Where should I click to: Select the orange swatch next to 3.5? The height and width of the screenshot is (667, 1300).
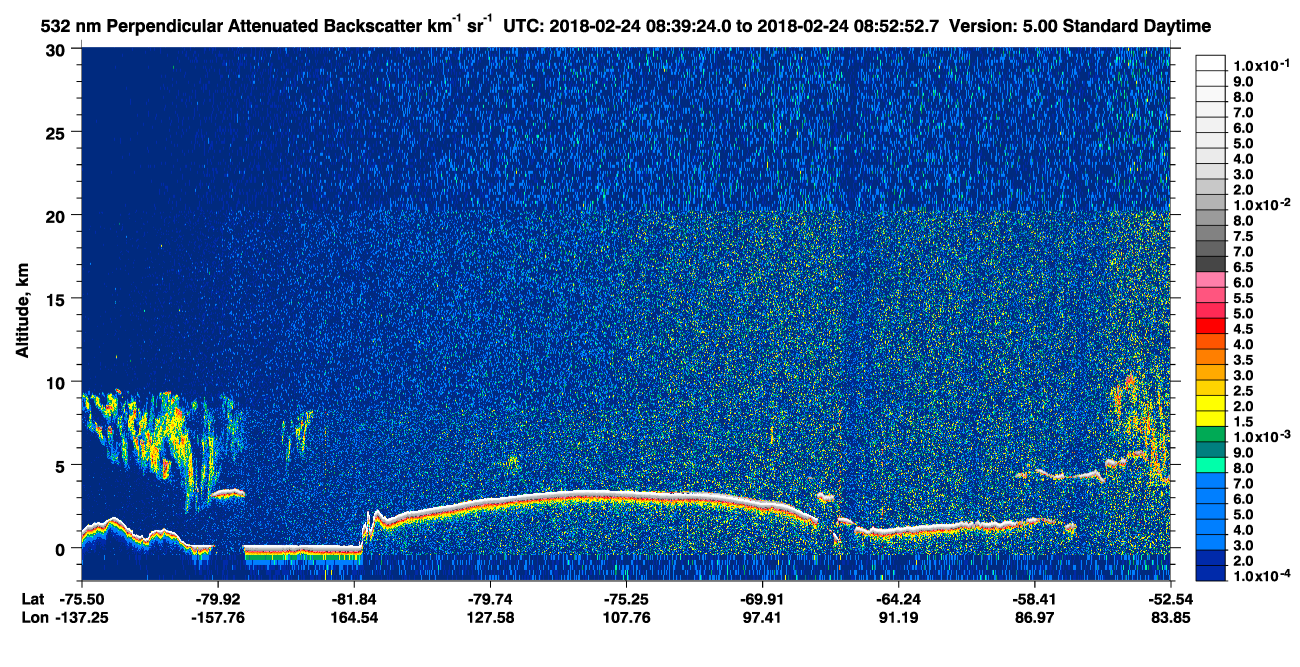[1210, 359]
